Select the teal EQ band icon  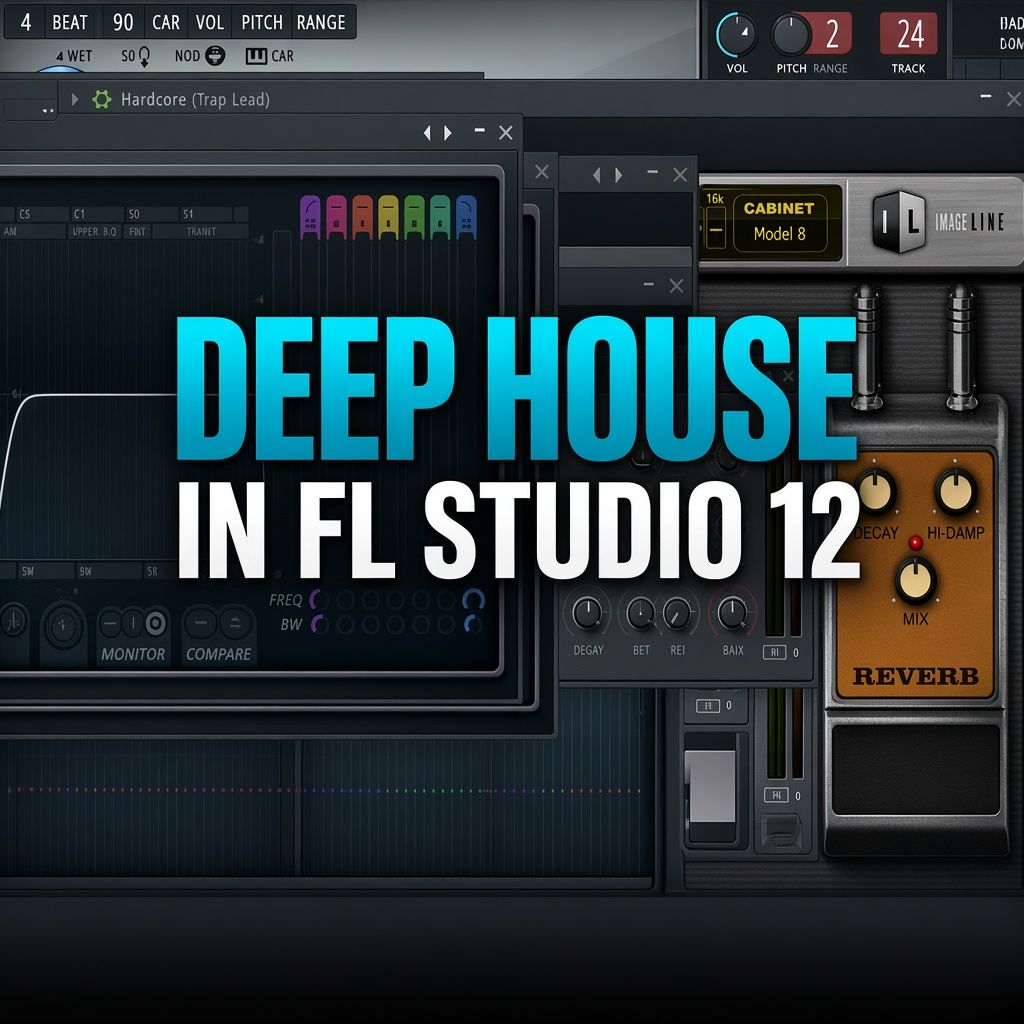440,217
